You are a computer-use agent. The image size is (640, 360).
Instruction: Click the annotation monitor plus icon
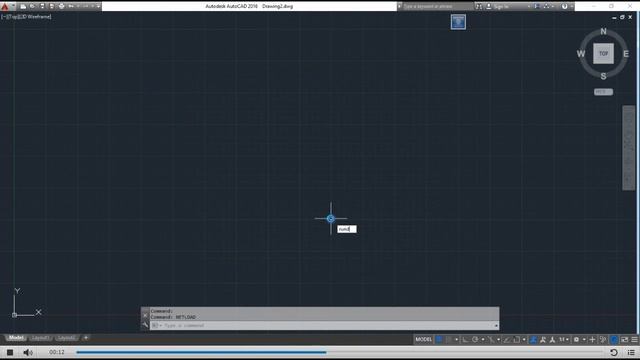pos(592,339)
